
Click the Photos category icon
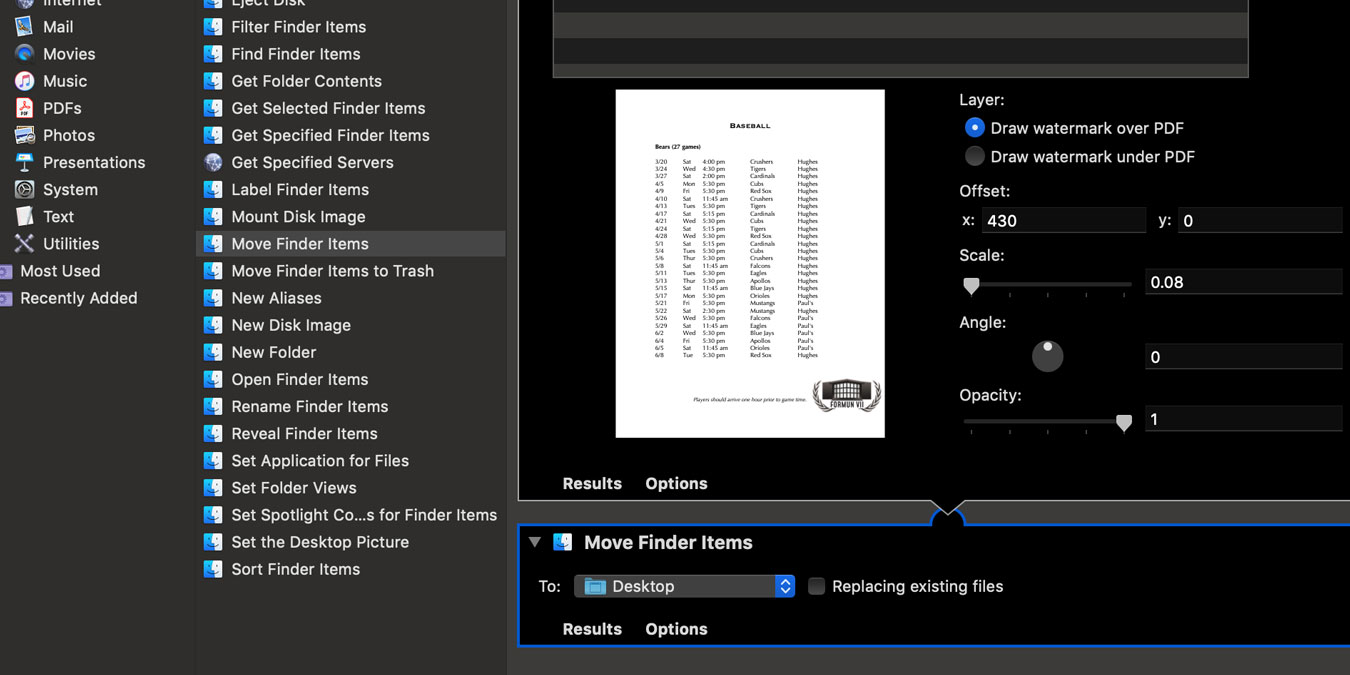coord(21,134)
